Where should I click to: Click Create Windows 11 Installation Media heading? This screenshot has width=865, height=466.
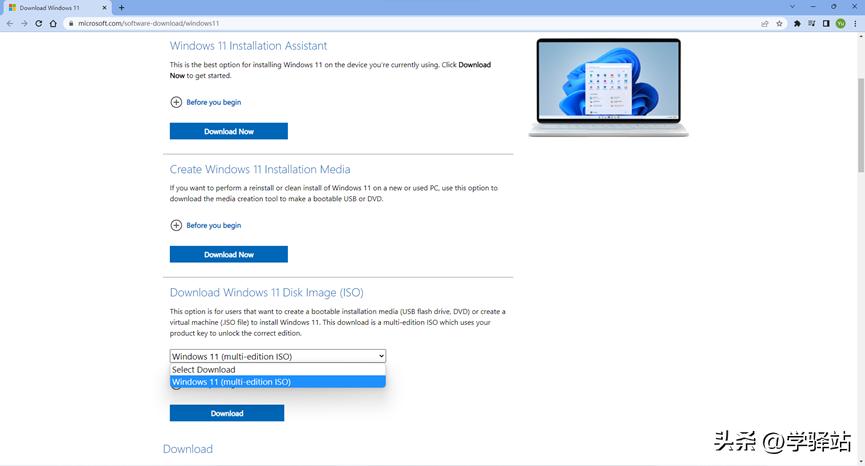260,169
